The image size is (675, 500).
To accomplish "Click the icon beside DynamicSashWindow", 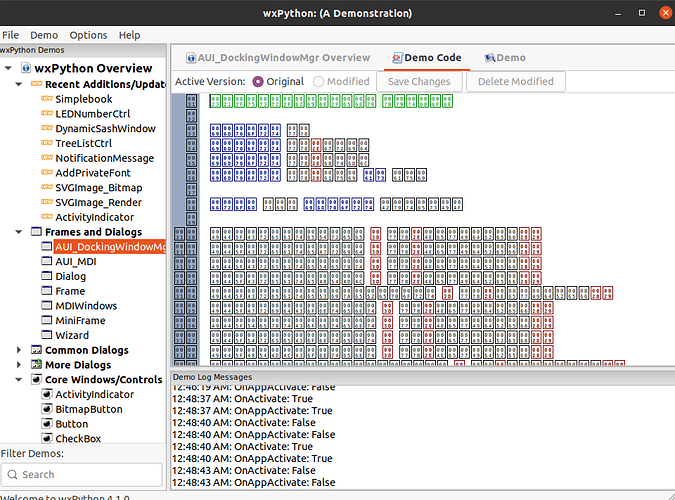I will click(47, 128).
